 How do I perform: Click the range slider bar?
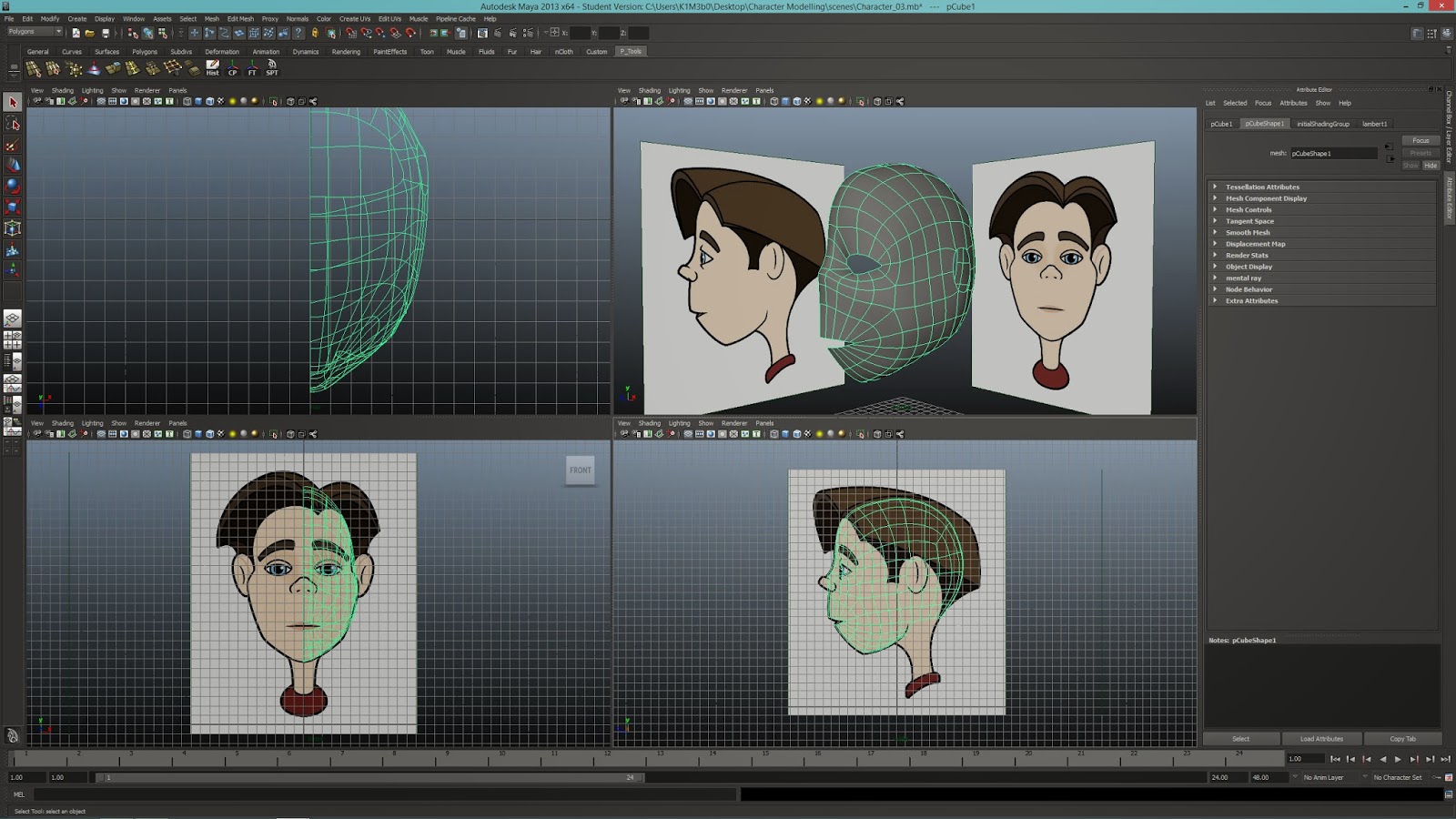point(368,777)
